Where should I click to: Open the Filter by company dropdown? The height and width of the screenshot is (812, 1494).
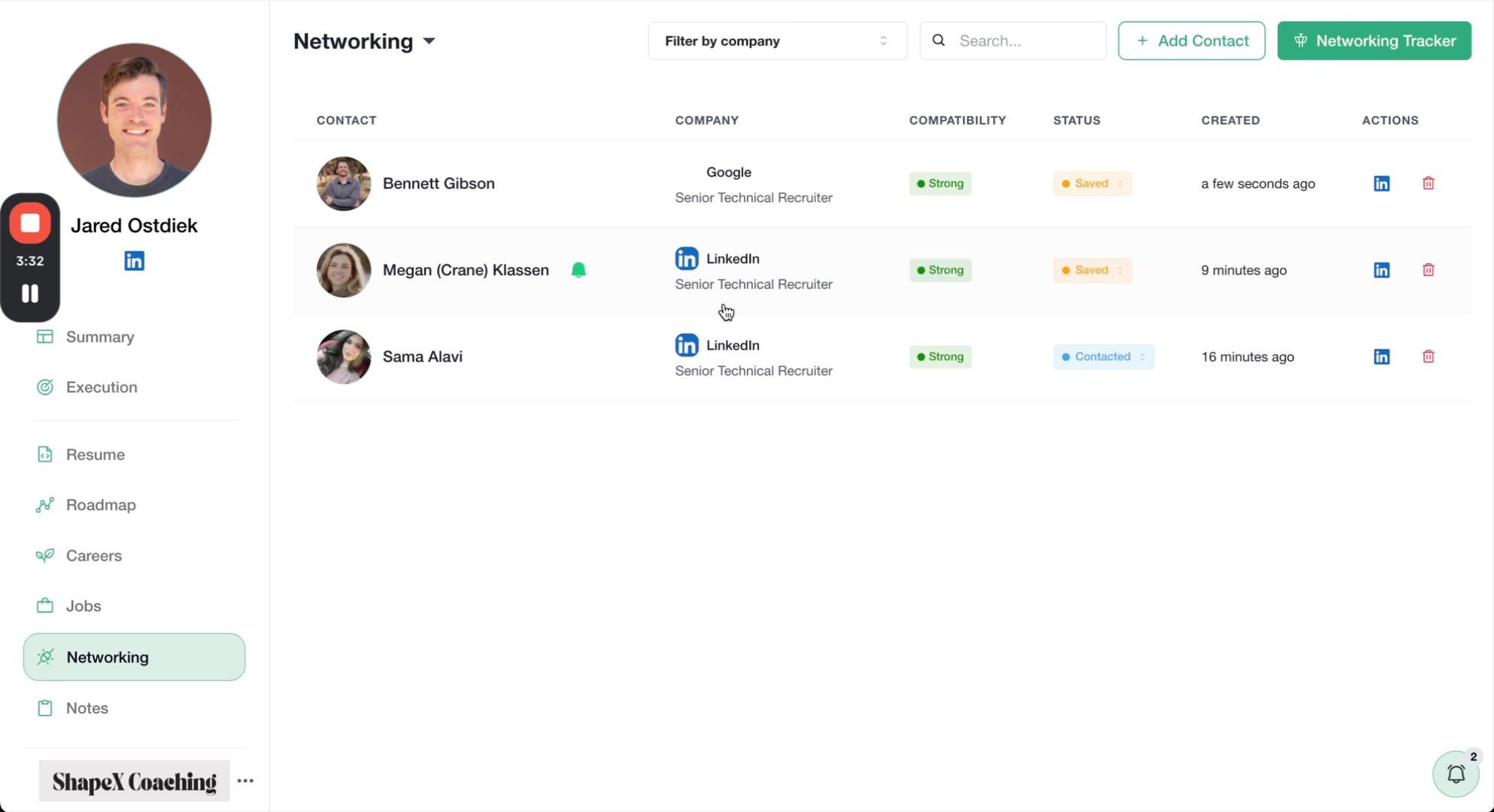pyautogui.click(x=776, y=41)
